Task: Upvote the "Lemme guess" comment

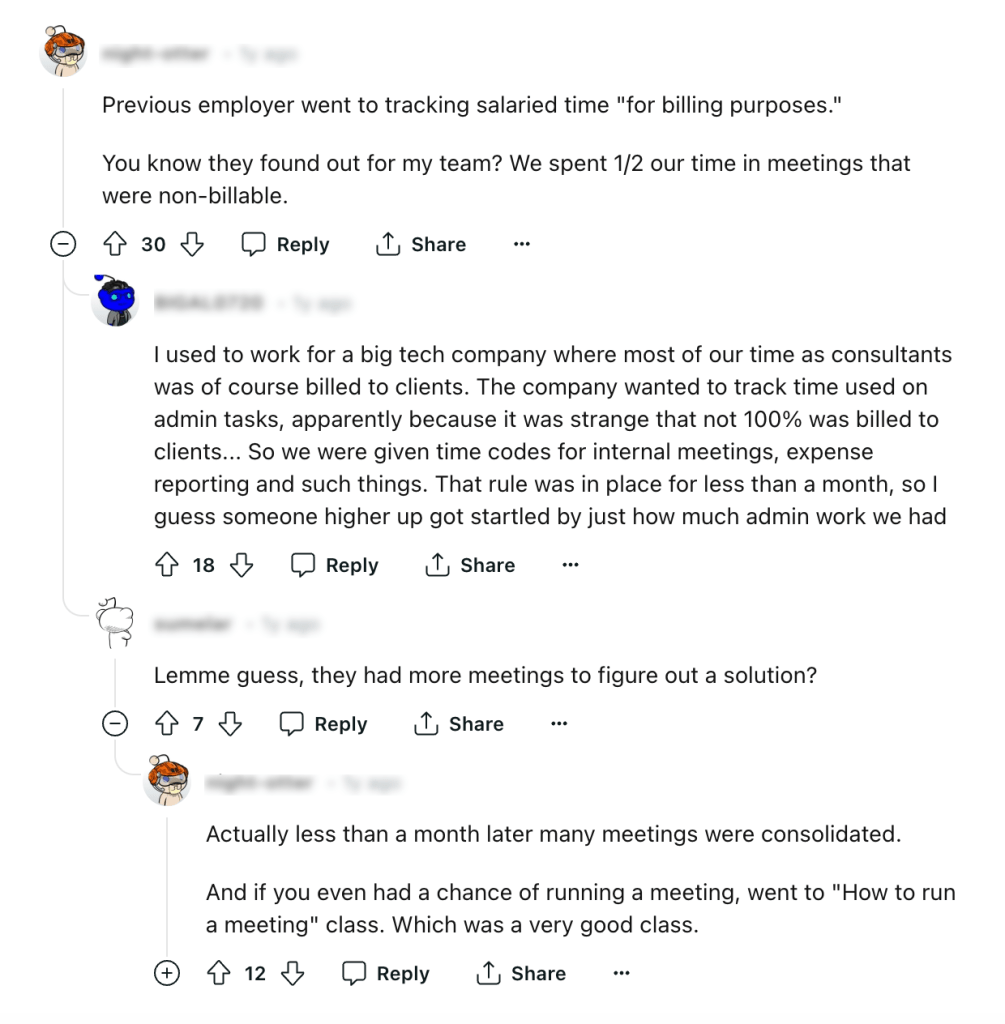Action: tap(166, 724)
